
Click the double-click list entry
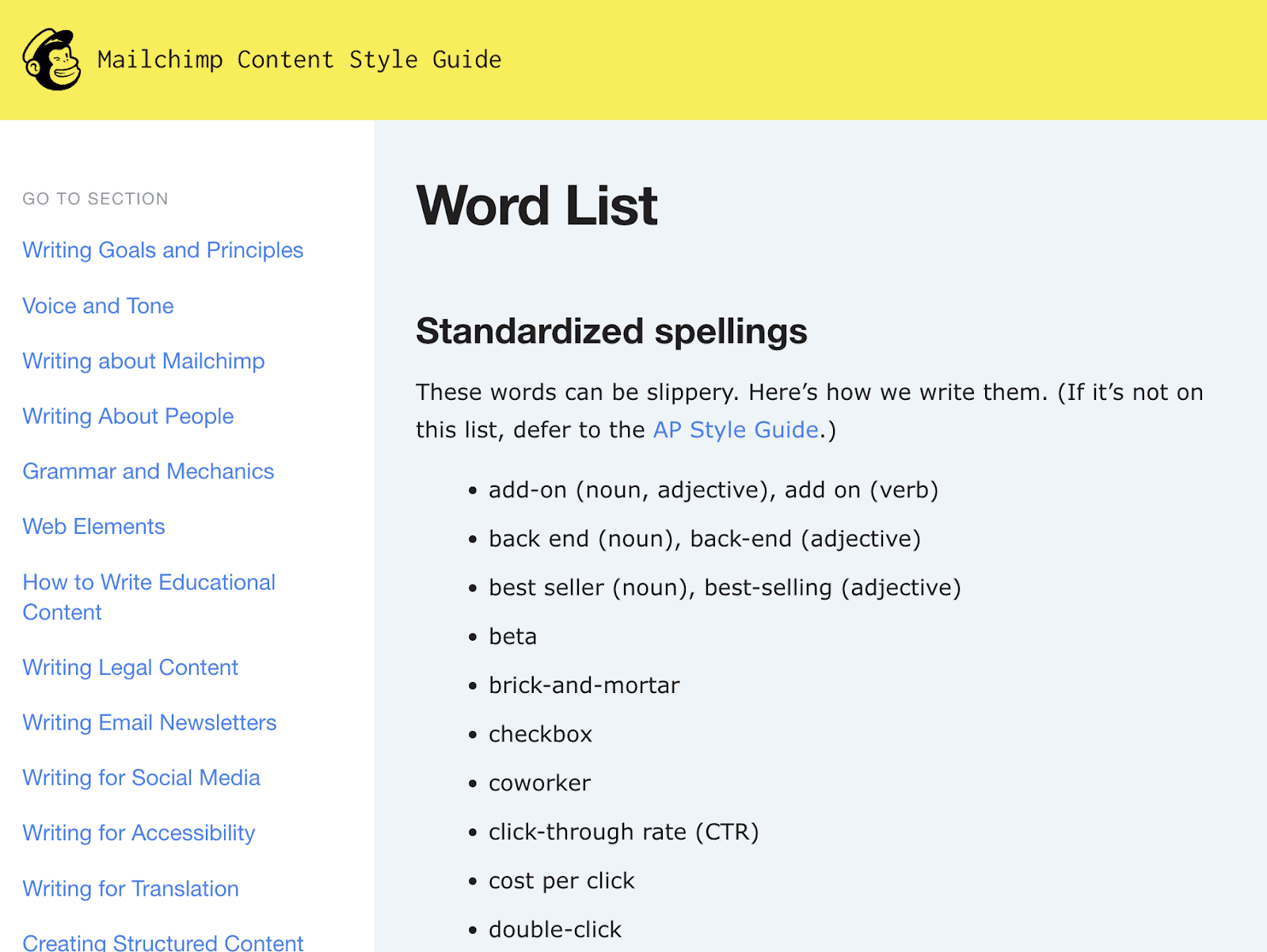(555, 930)
